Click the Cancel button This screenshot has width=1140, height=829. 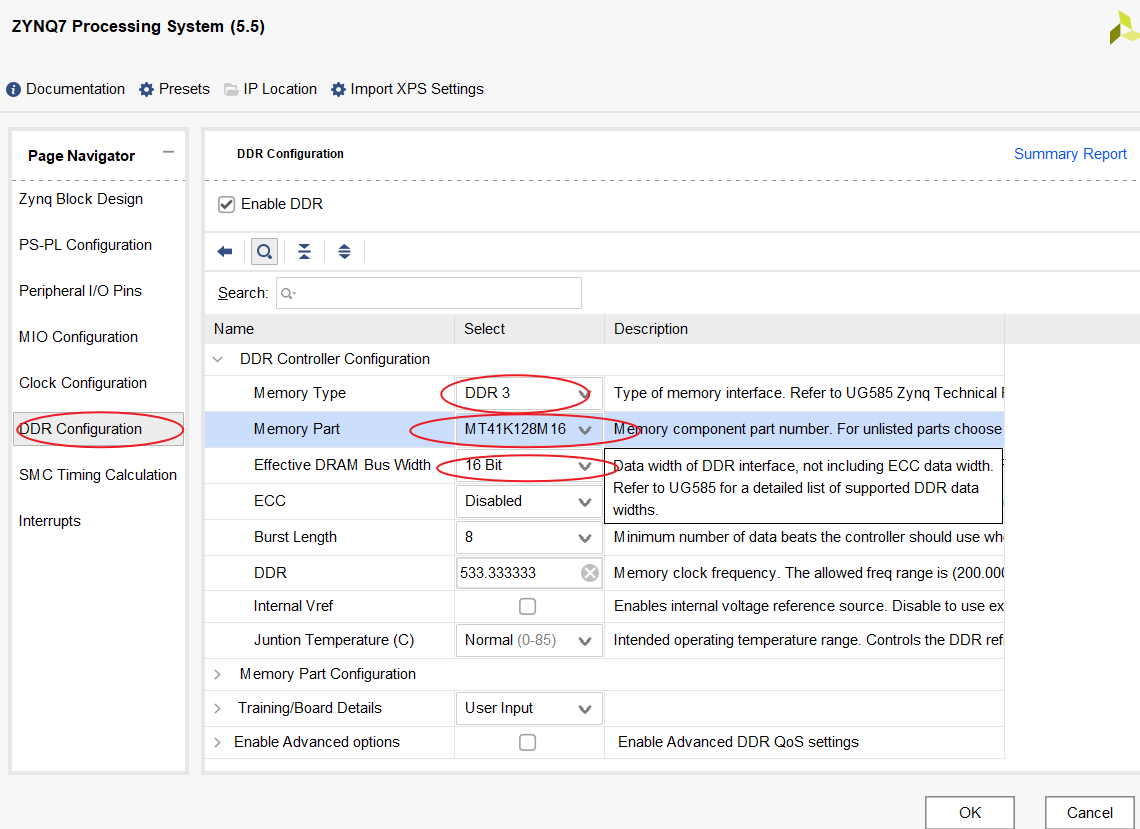coord(1090,813)
